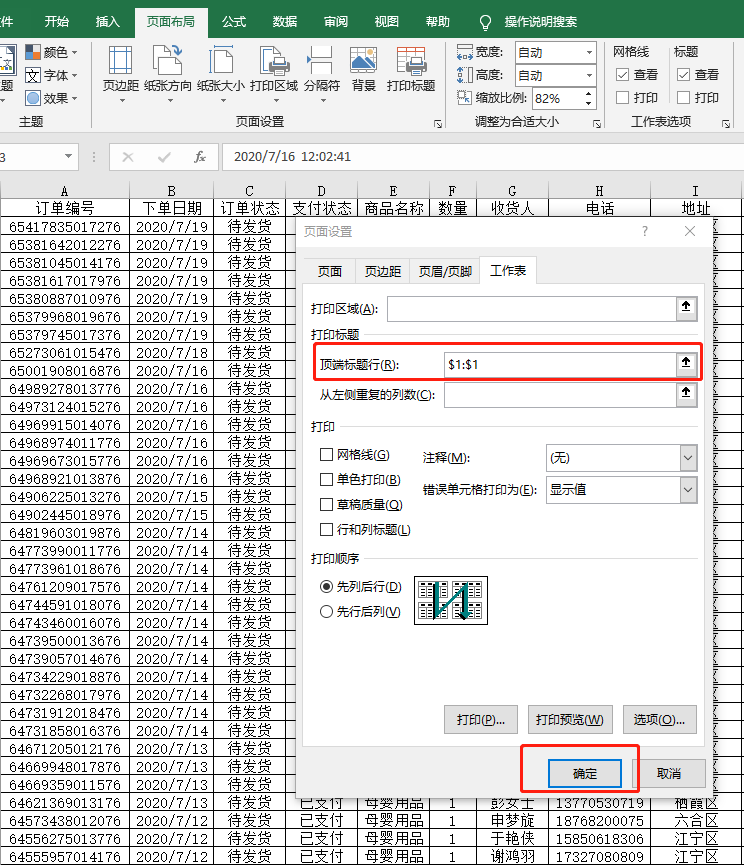Decrease 缩放比例 with down stepper
Viewport: 744px width, 865px height.
(x=588, y=103)
